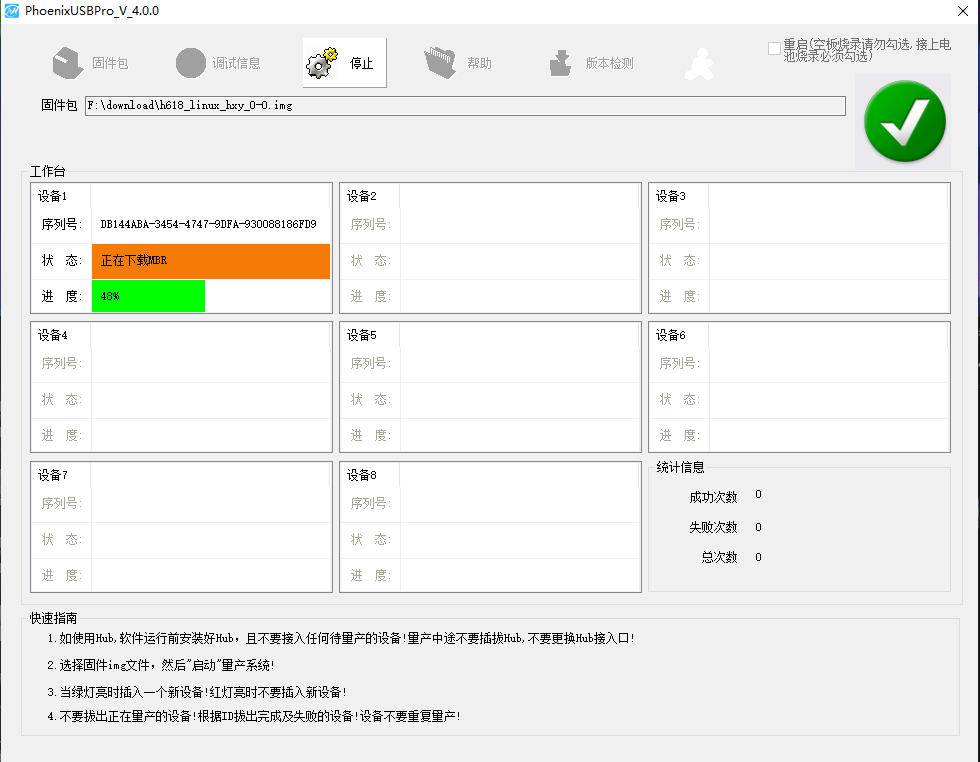This screenshot has width=980, height=762.
Task: Click the 失败次数 failure count value
Action: coord(758,527)
